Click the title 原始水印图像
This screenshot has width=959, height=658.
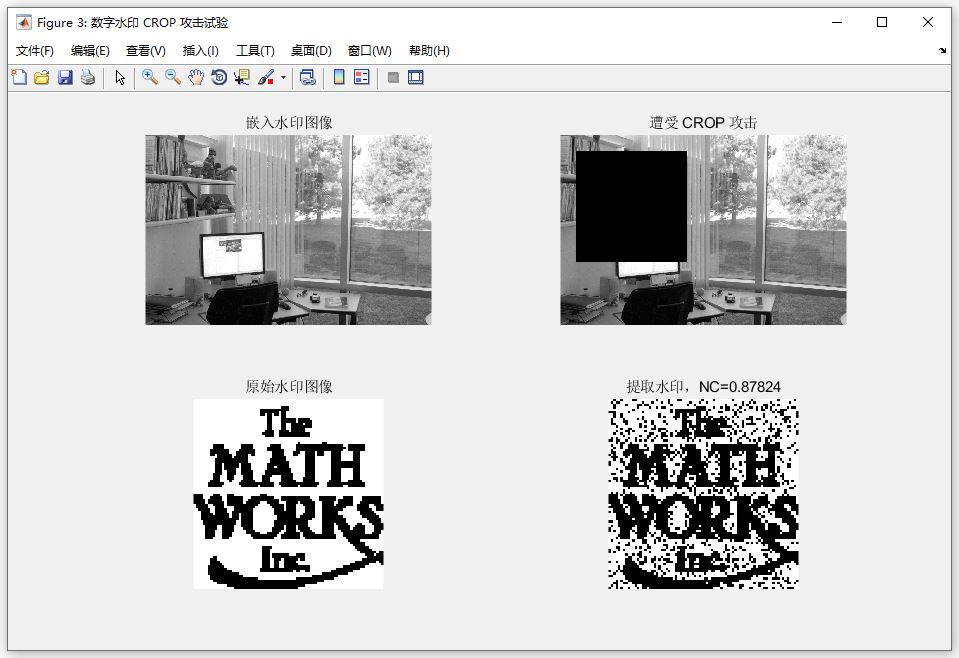click(289, 386)
